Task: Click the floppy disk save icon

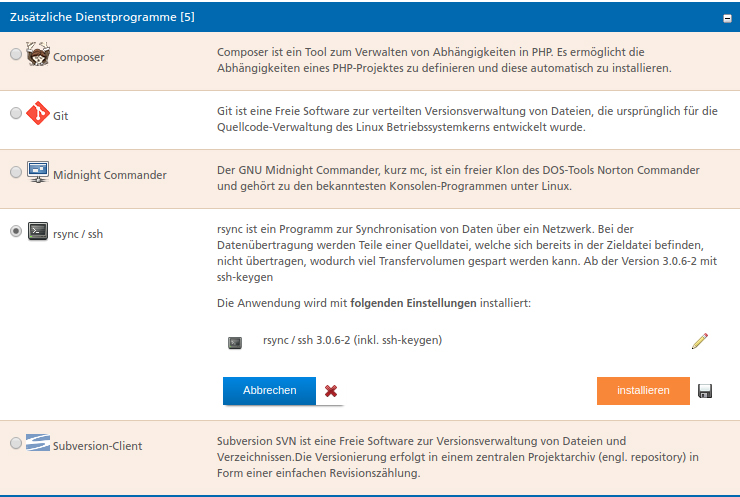Action: [x=705, y=391]
